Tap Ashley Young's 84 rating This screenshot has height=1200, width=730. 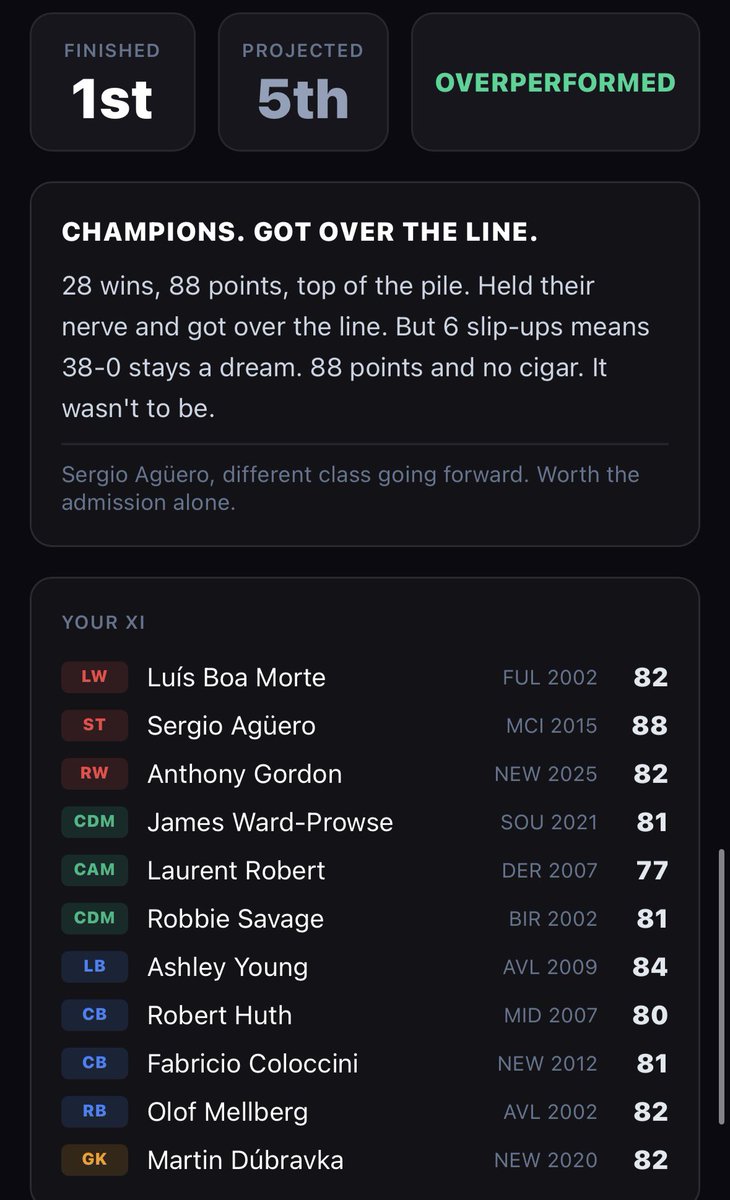(650, 967)
